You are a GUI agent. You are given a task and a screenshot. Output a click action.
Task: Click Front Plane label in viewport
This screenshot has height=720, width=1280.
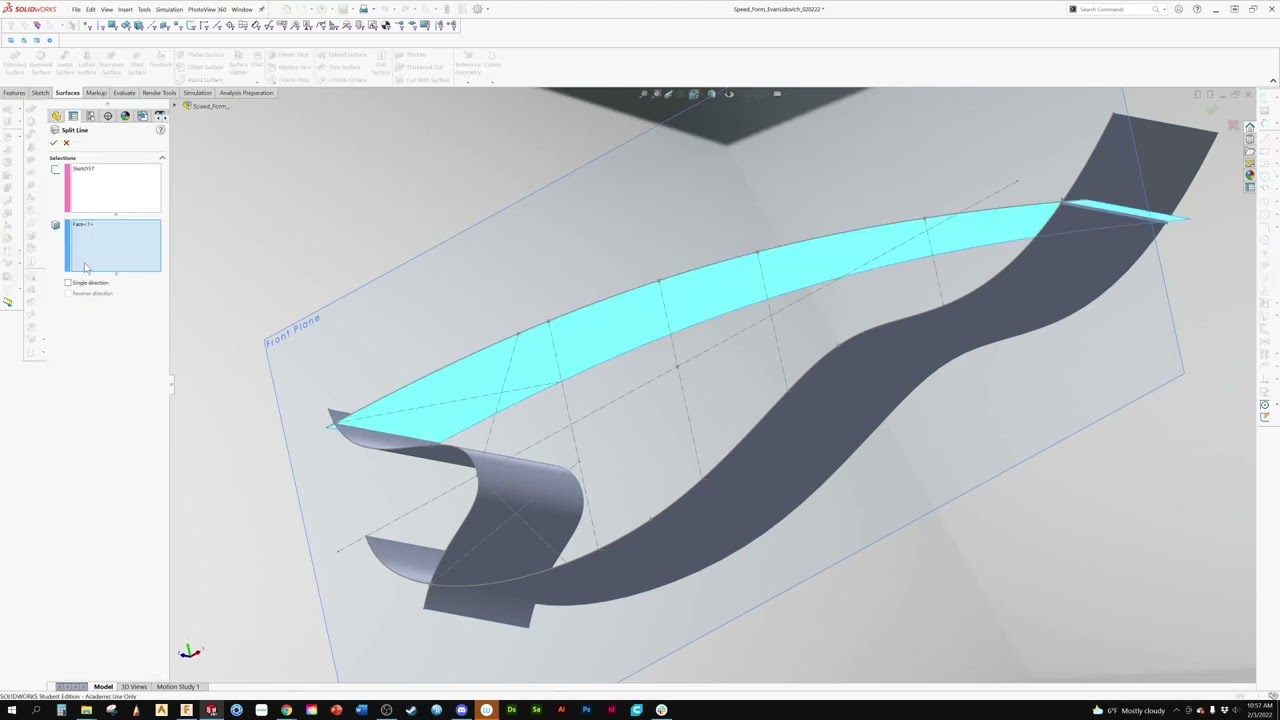pos(293,330)
